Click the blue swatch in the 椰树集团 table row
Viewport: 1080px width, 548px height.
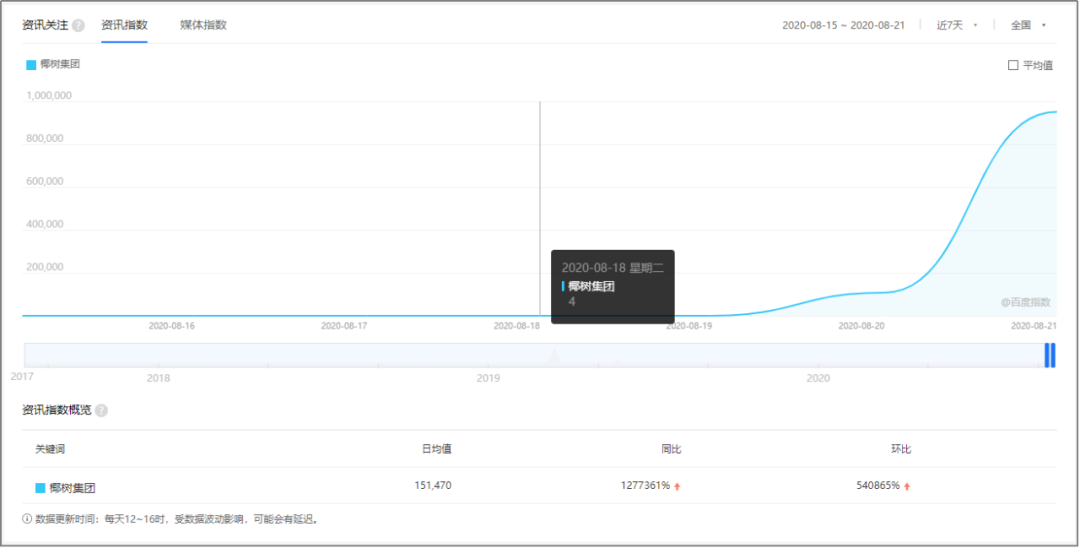tap(41, 488)
